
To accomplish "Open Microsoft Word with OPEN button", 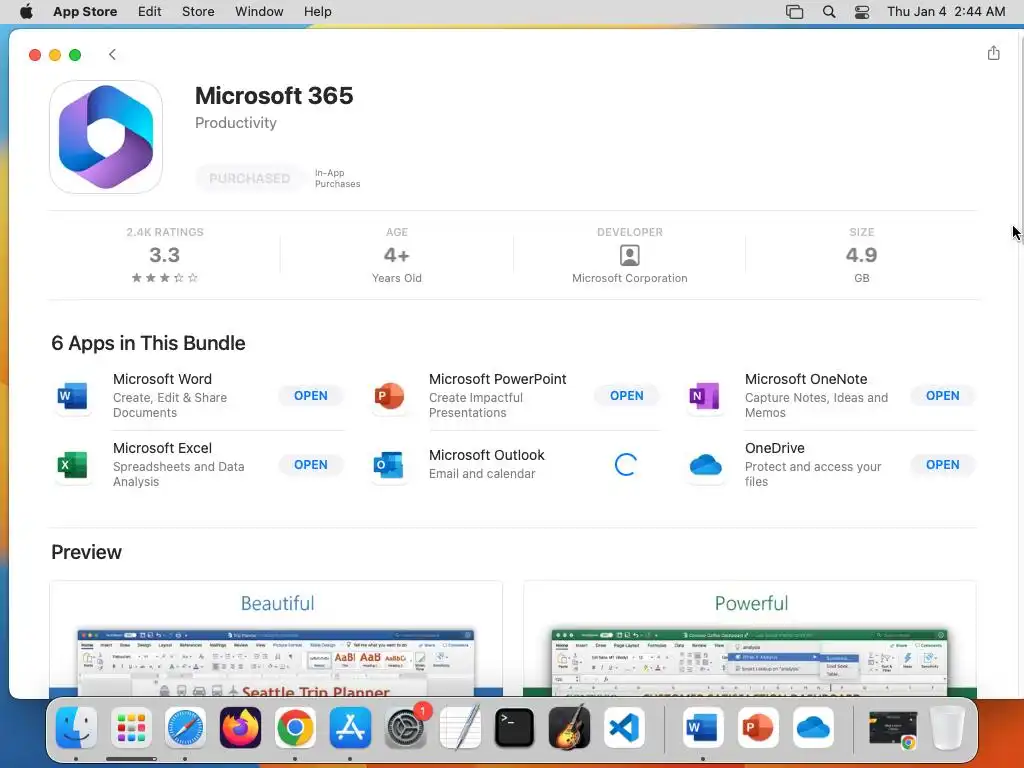I will [x=311, y=396].
